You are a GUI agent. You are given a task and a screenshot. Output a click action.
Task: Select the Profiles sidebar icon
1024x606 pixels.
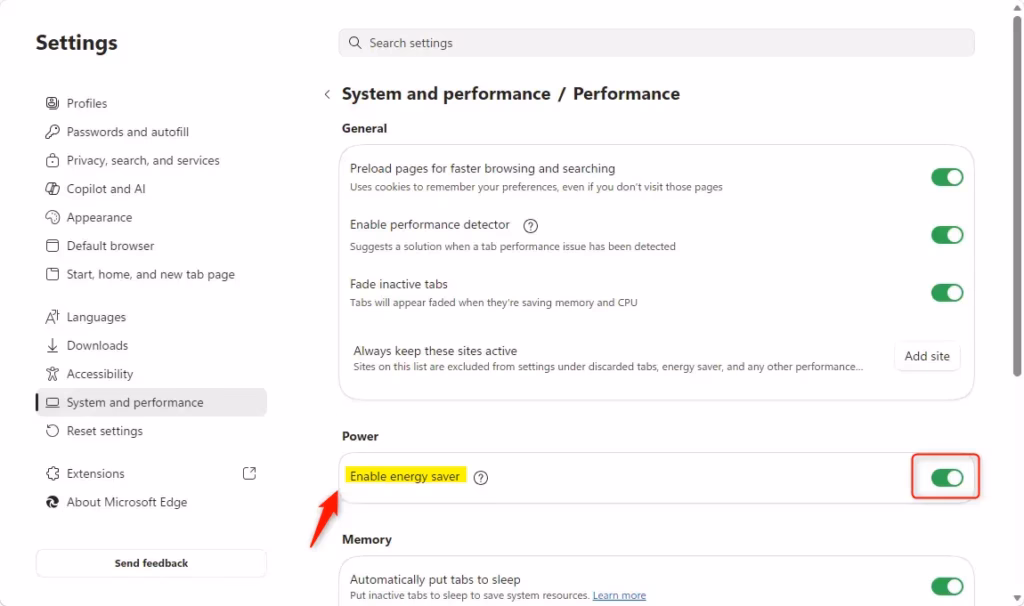[52, 103]
